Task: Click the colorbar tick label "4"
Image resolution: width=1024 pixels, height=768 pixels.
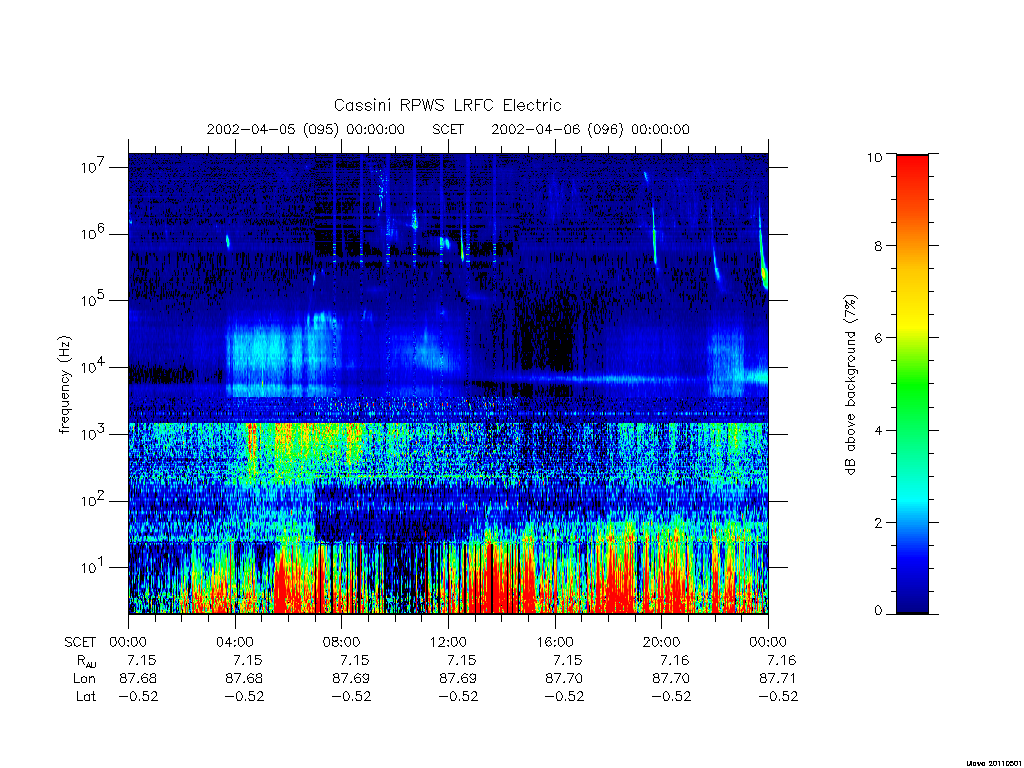Action: 878,430
